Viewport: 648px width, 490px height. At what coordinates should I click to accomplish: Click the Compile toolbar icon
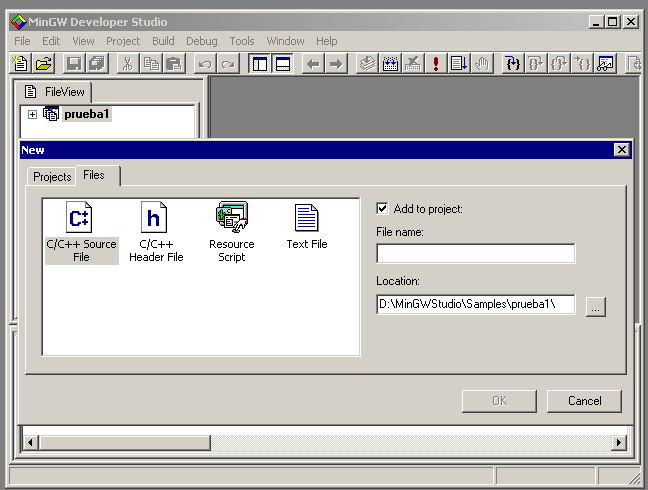point(367,64)
